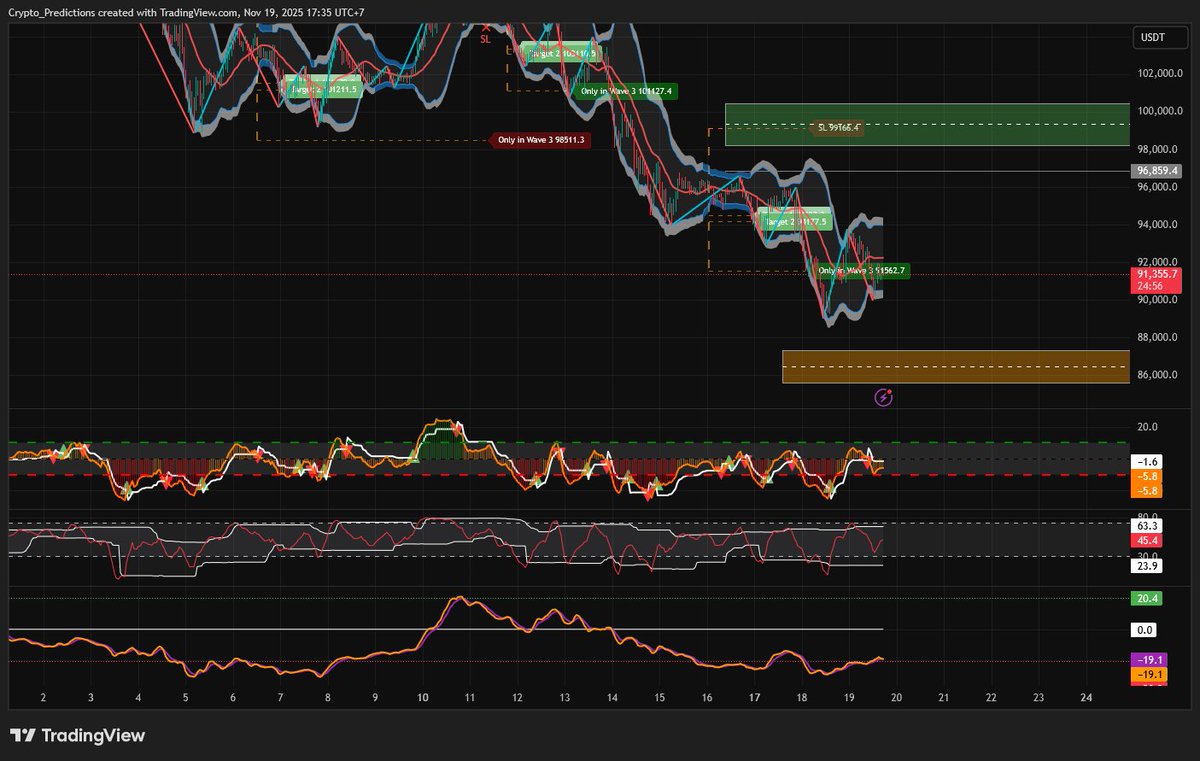
Task: Click the red Only in Wave 3 98511.3 label
Action: (x=541, y=140)
